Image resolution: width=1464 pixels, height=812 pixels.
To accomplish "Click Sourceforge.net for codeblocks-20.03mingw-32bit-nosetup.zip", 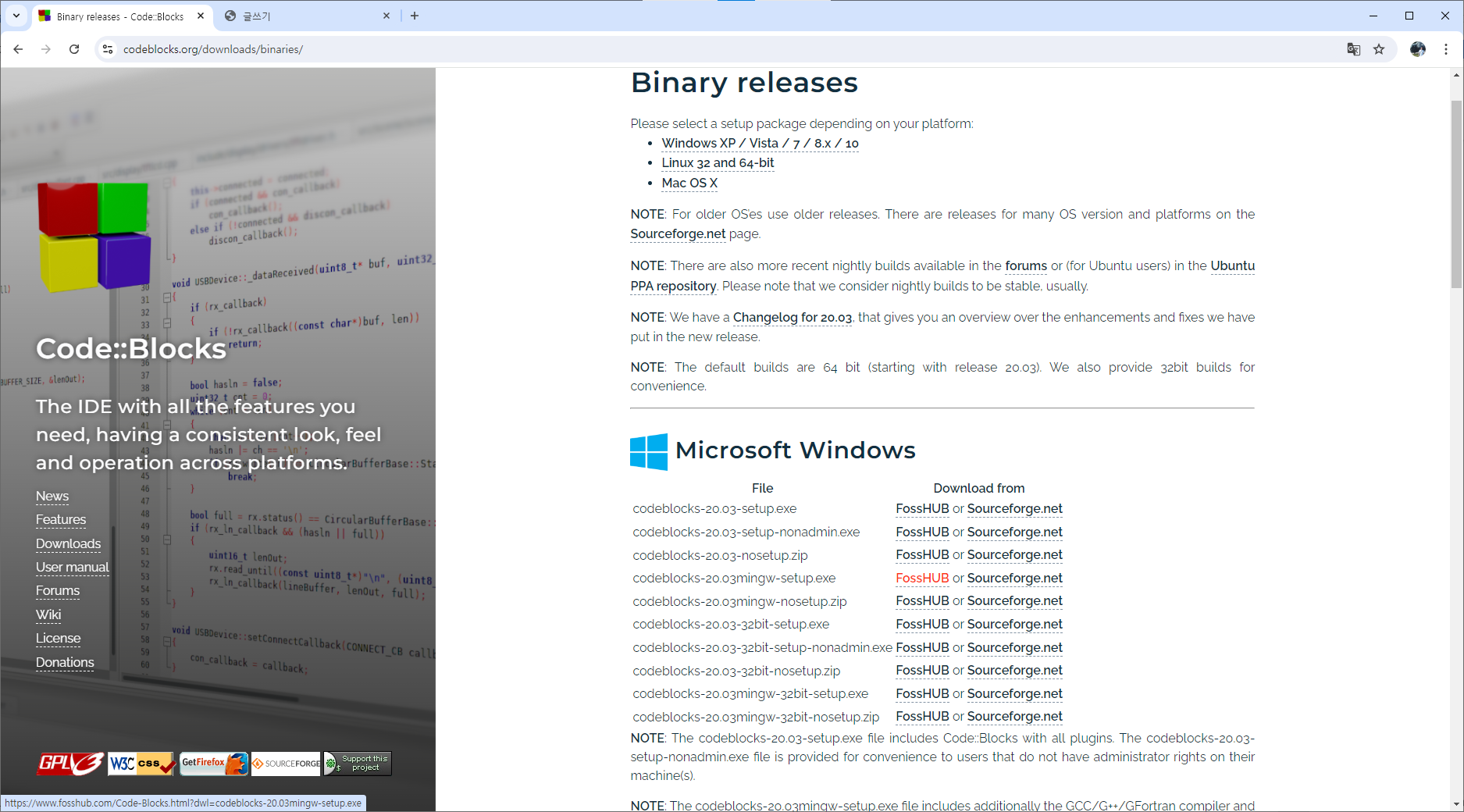I will point(1014,717).
